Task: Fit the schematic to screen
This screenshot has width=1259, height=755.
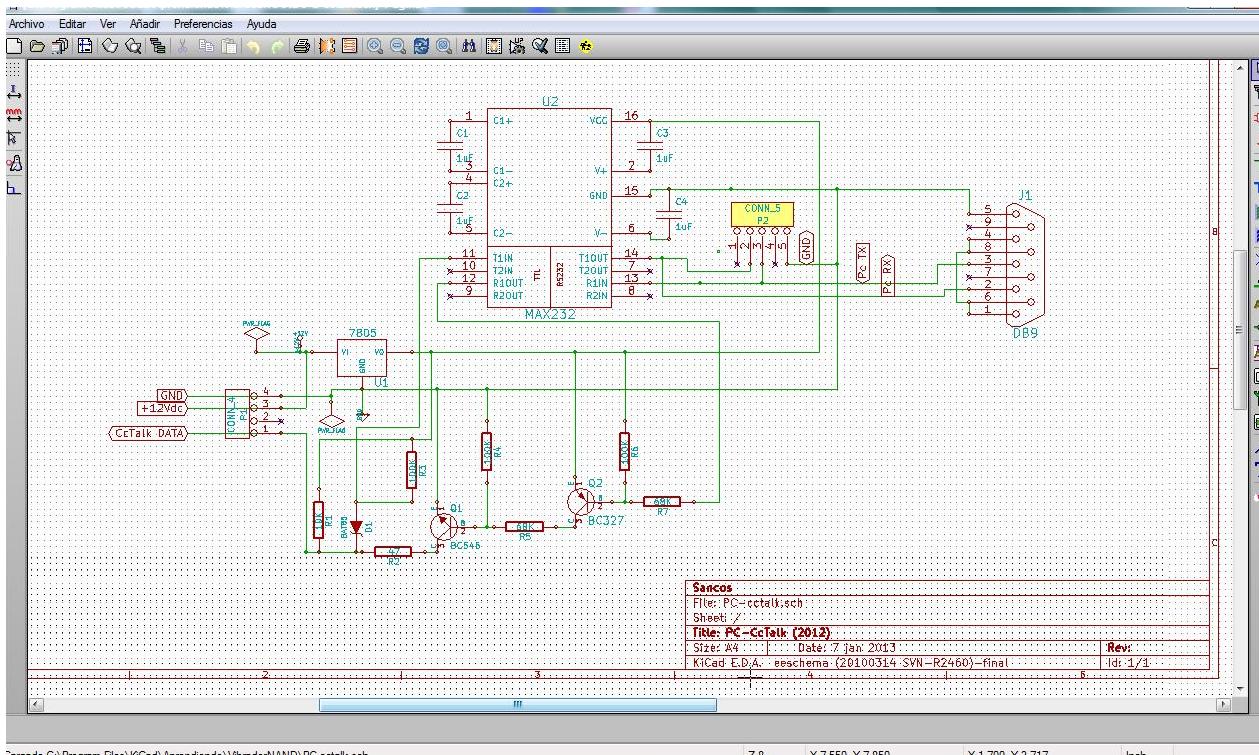Action: point(443,45)
